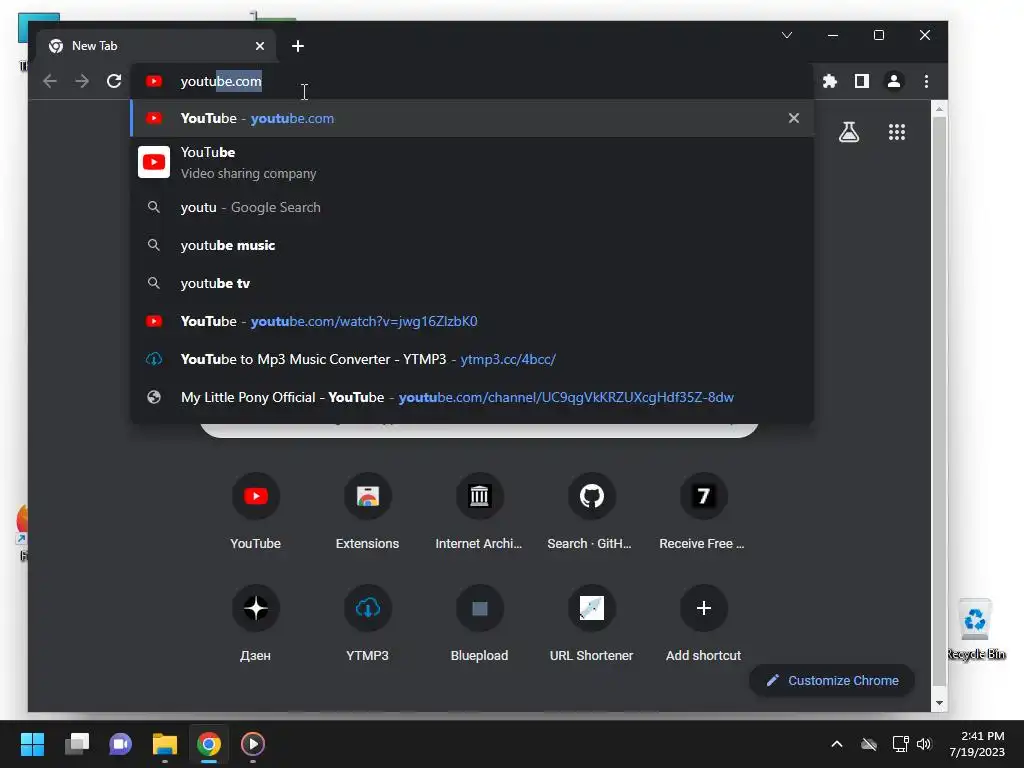
Task: Open the youtube.com/watch?v=jwg16ZlzbK0 suggestion
Action: [472, 321]
